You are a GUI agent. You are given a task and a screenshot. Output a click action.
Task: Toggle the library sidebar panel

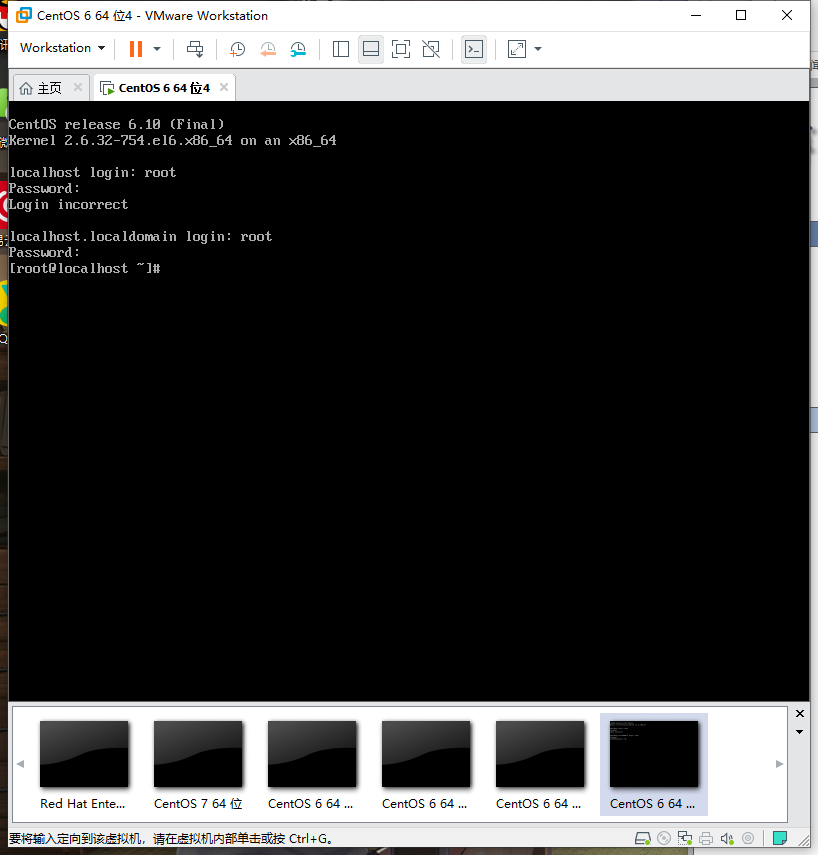click(x=341, y=49)
